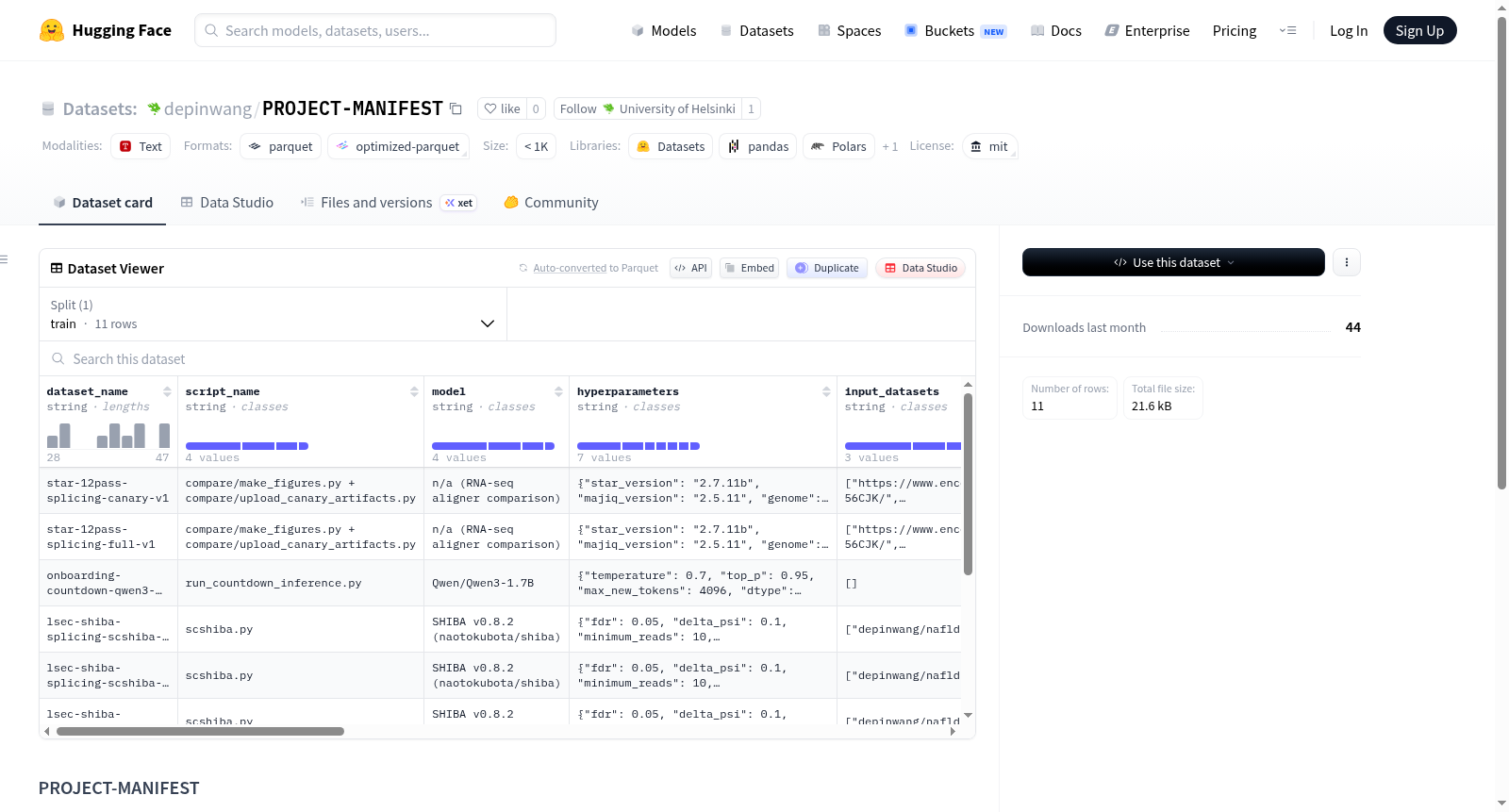This screenshot has height=812, width=1509.
Task: Select the parquet format tag
Action: pyautogui.click(x=281, y=146)
